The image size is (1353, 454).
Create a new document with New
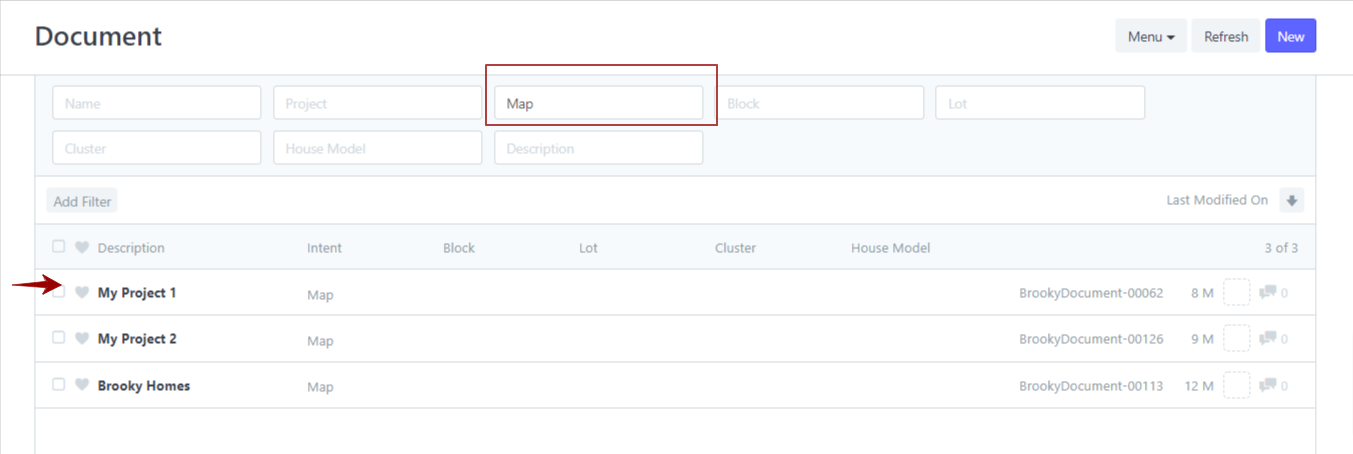pyautogui.click(x=1290, y=37)
